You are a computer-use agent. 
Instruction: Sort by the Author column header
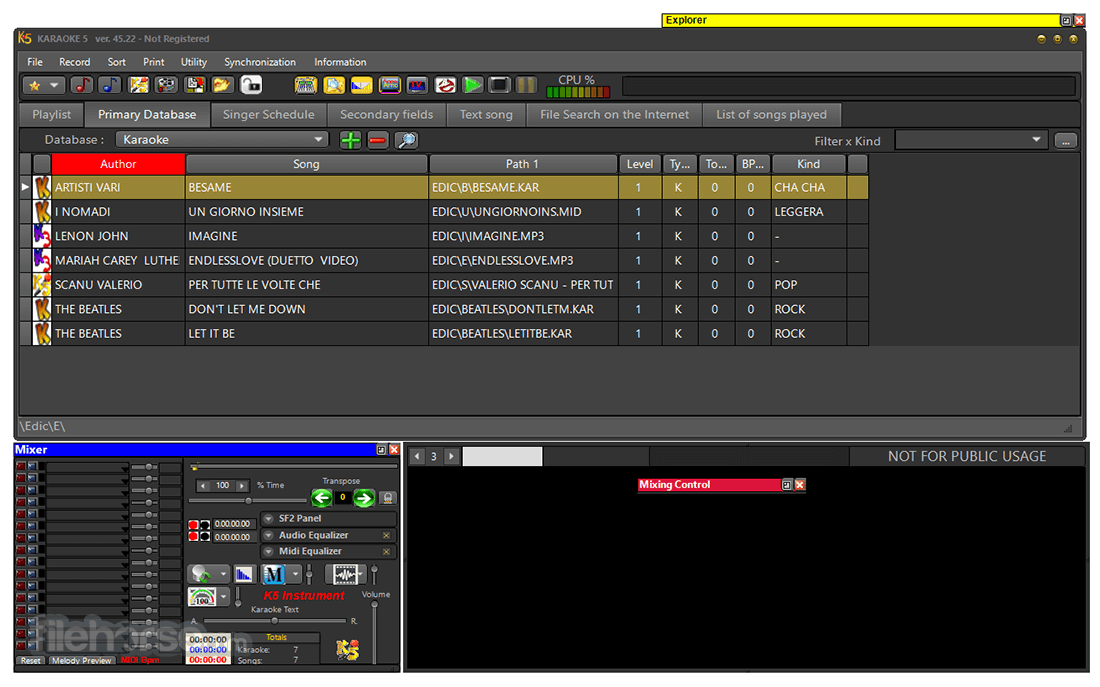click(x=118, y=164)
